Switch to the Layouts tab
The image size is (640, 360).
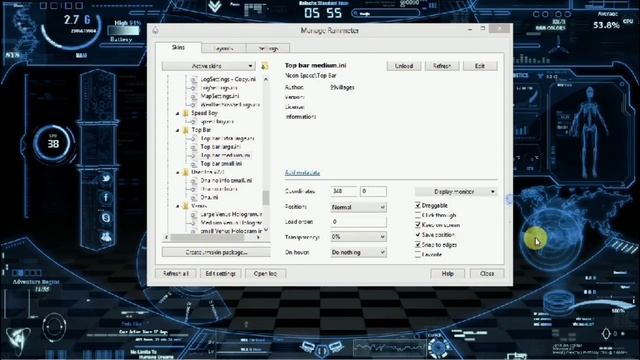coord(223,48)
